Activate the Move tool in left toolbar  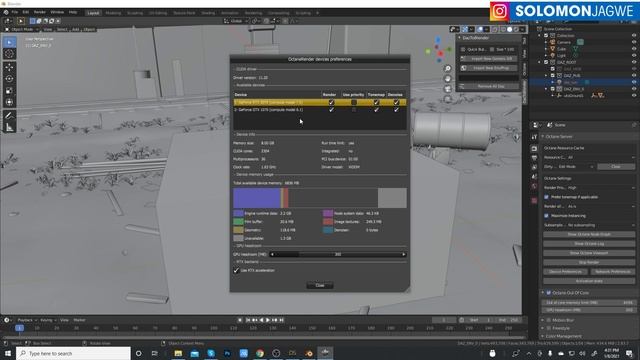pyautogui.click(x=9, y=67)
